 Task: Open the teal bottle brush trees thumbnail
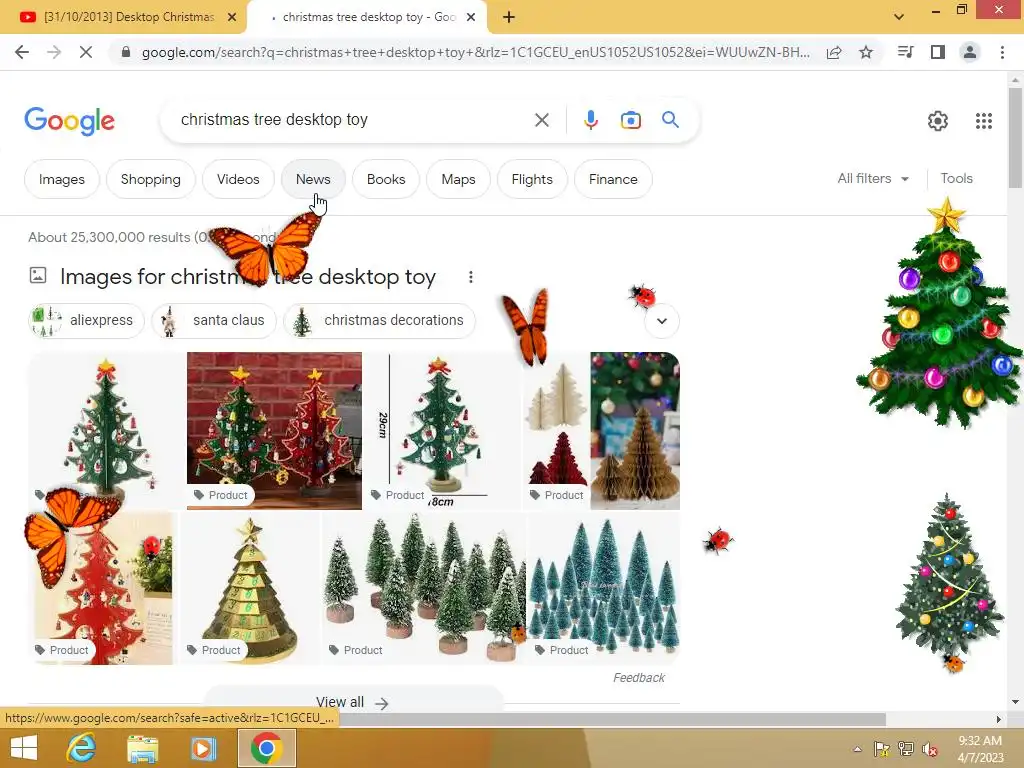point(603,589)
